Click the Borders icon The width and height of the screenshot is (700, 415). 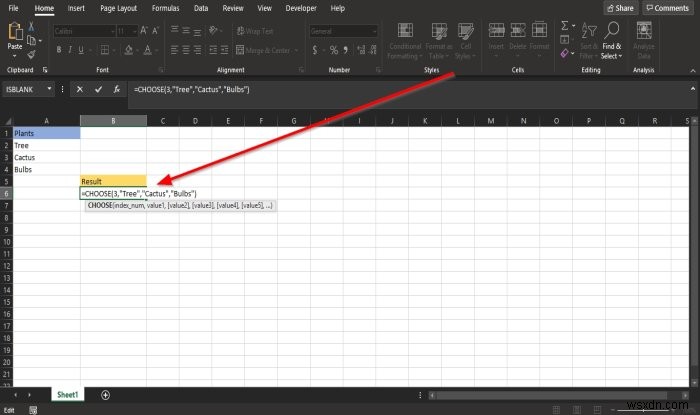105,50
